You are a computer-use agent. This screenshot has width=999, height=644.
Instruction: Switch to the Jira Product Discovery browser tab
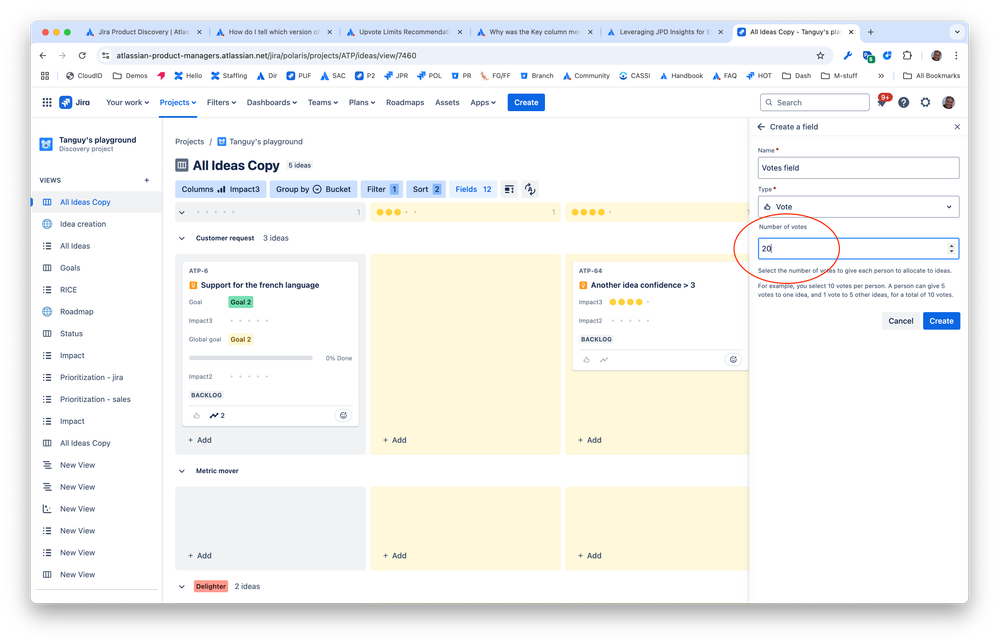pos(143,32)
